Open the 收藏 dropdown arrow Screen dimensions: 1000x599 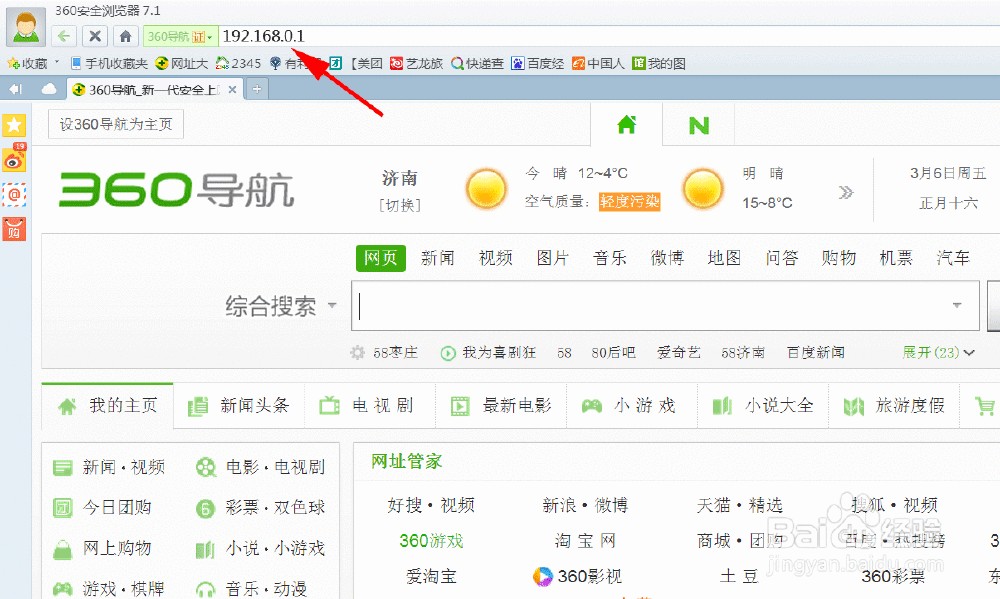pyautogui.click(x=55, y=62)
